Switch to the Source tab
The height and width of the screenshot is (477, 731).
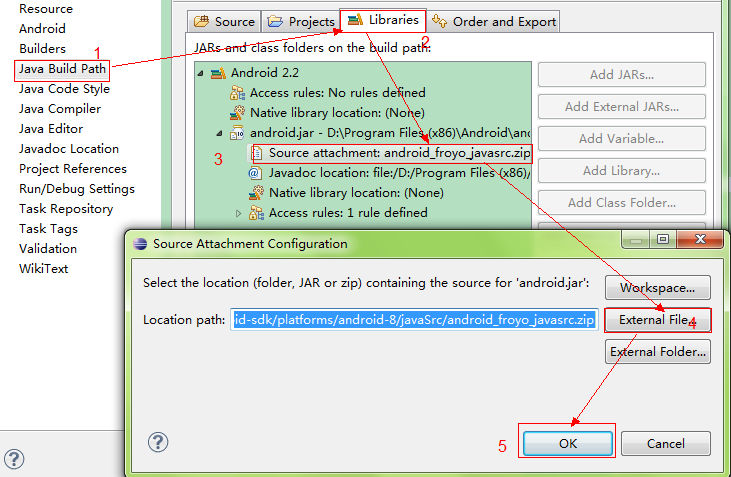click(x=224, y=21)
